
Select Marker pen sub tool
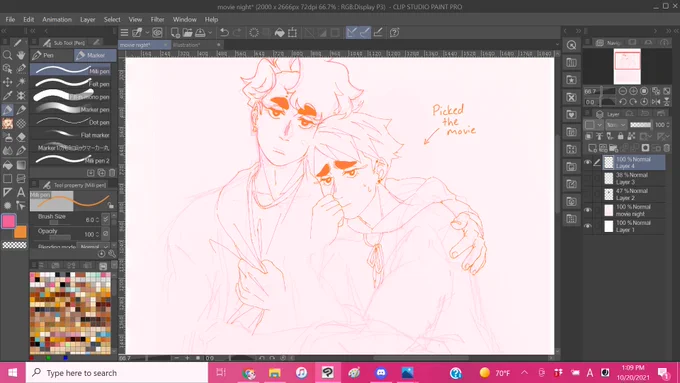(x=71, y=109)
